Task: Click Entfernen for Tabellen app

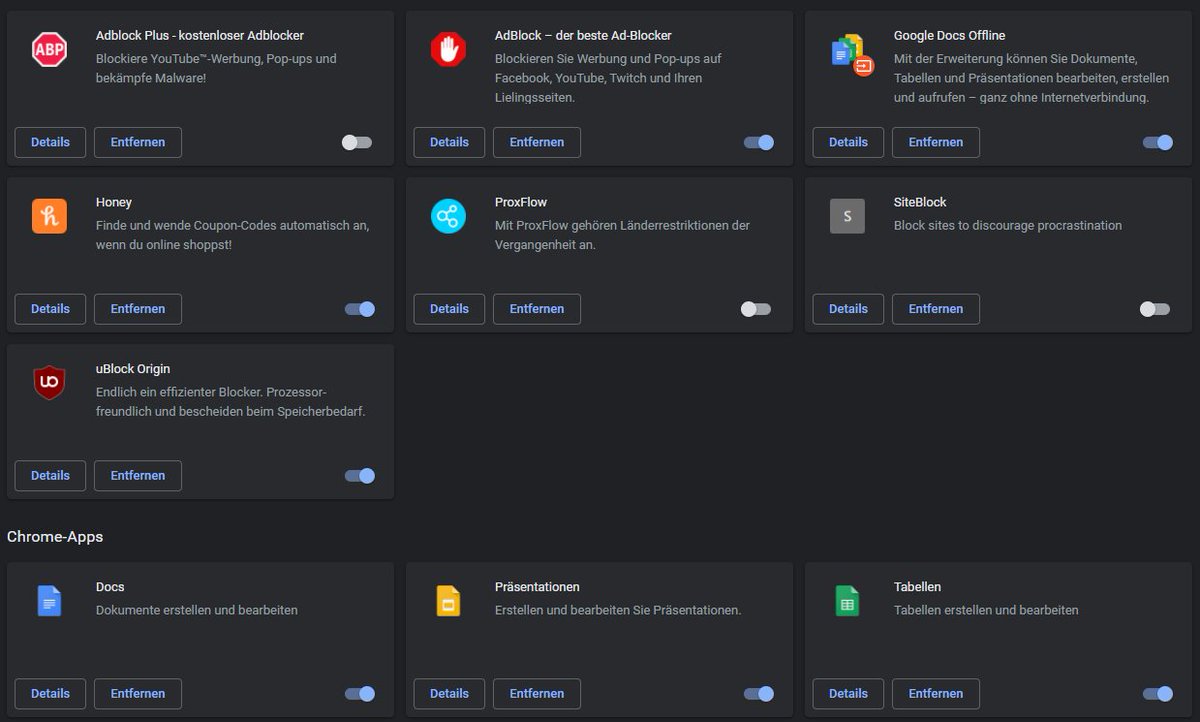Action: [x=936, y=694]
